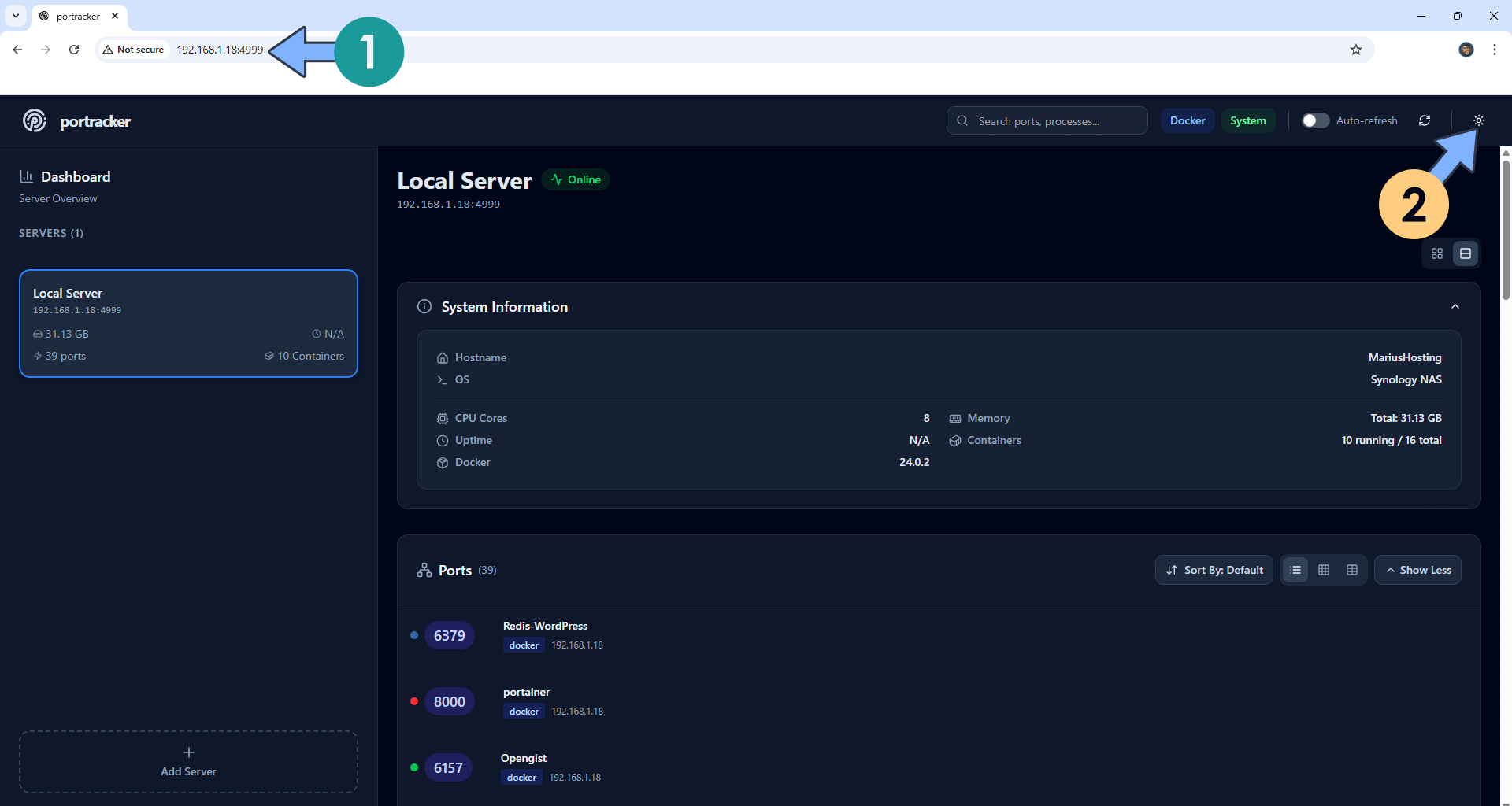Screen dimensions: 1512x806
Task: Toggle the System filter button
Action: coord(1248,120)
